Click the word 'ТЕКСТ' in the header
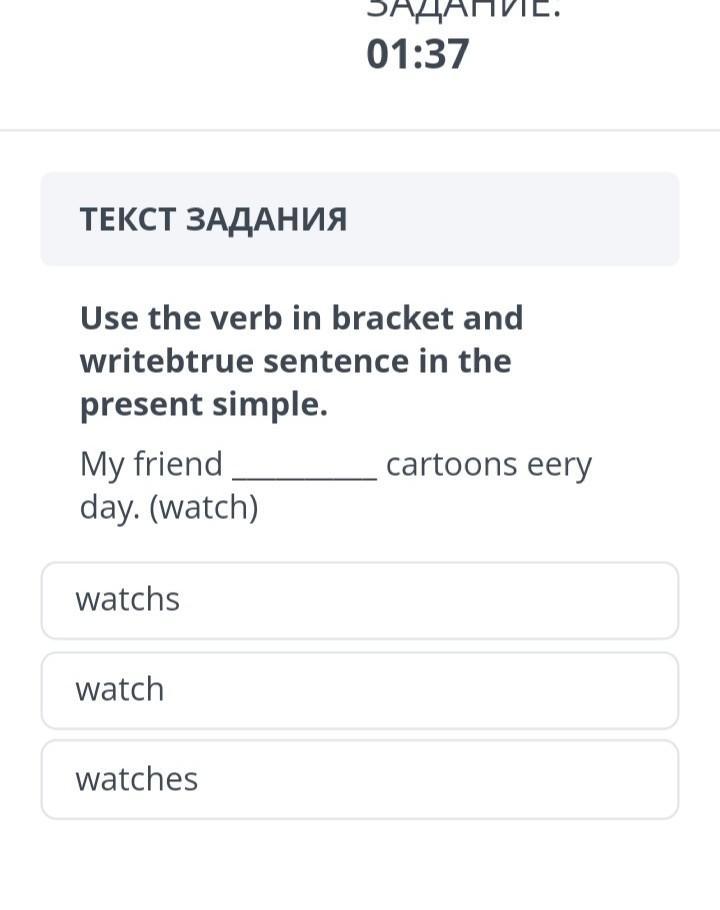The width and height of the screenshot is (720, 910). (x=127, y=219)
